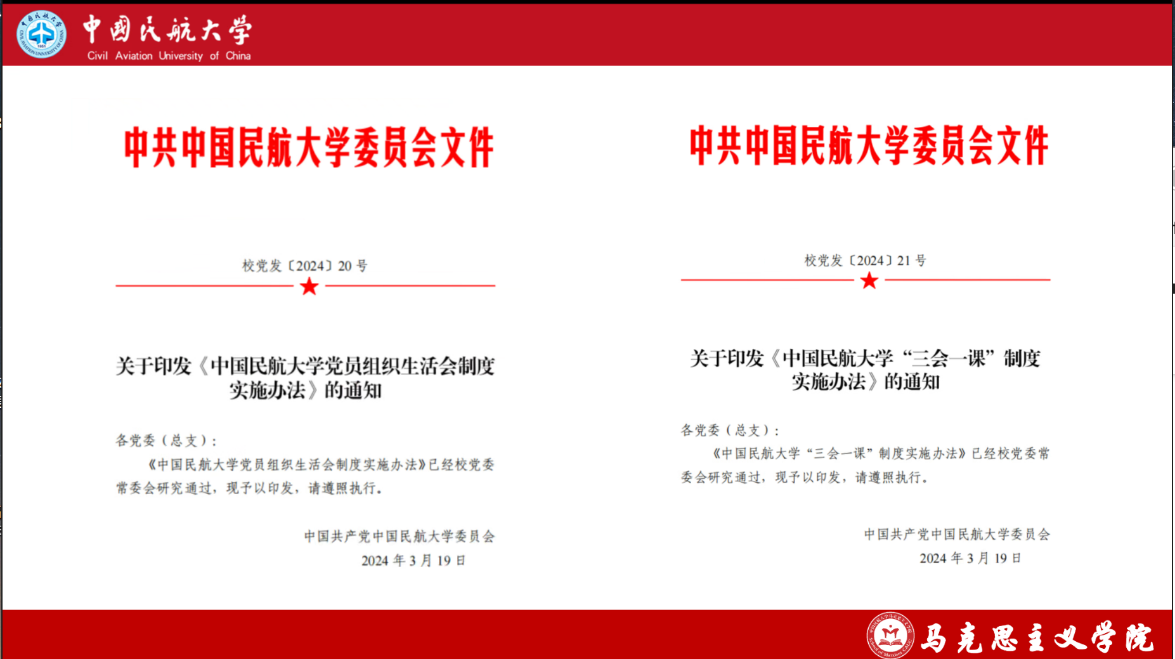
Task: Click document number 校党发〔2024〕21号
Action: [865, 261]
